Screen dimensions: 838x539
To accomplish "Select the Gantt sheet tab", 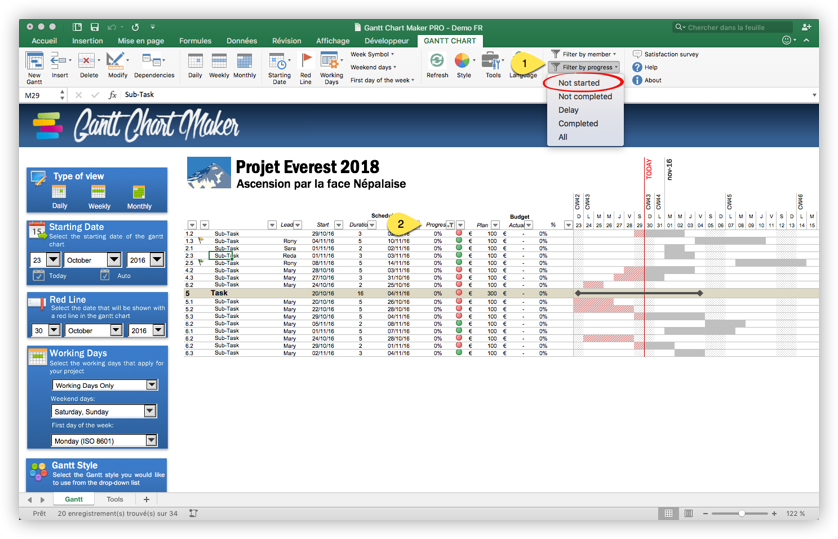I will click(x=74, y=499).
